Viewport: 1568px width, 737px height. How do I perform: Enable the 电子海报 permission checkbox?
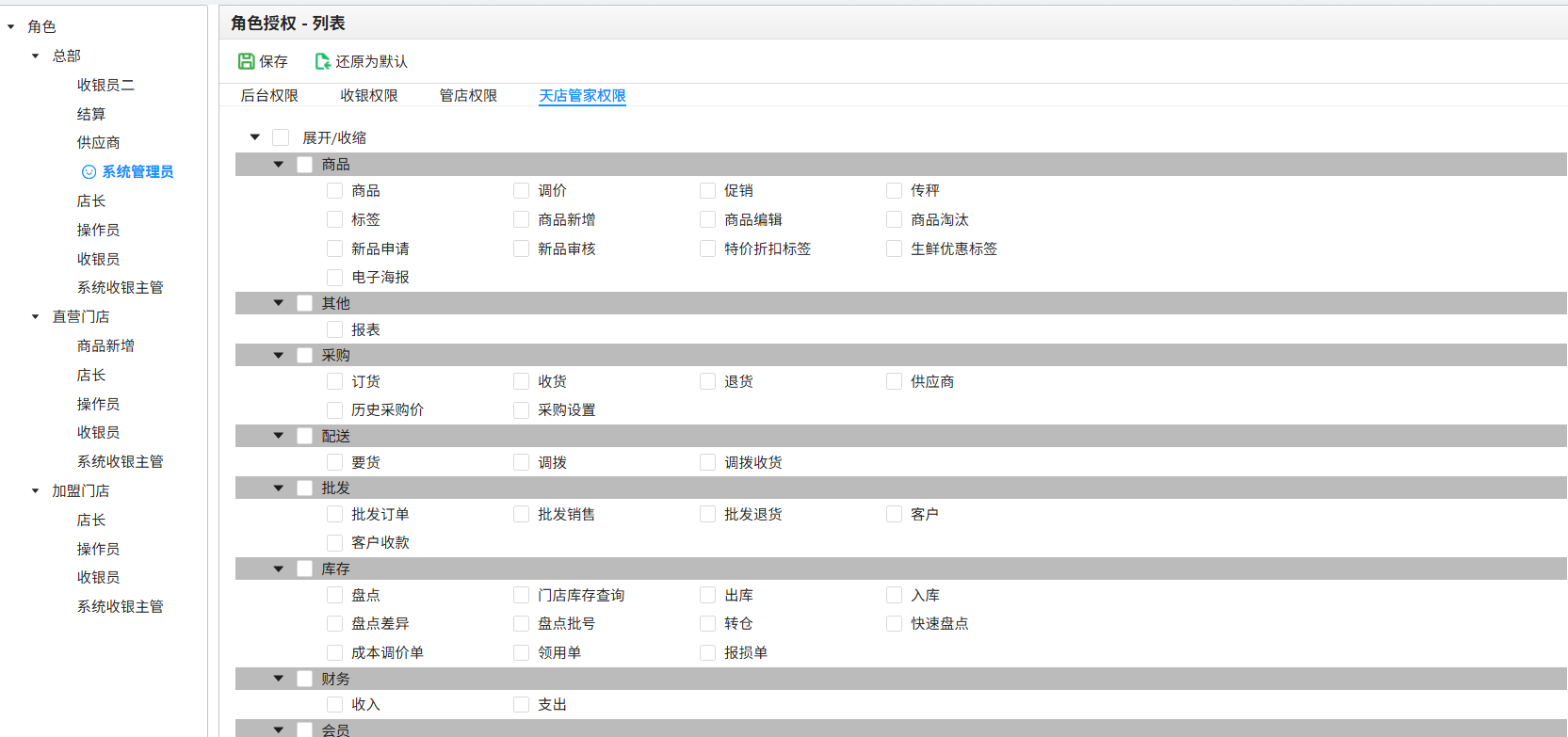334,278
